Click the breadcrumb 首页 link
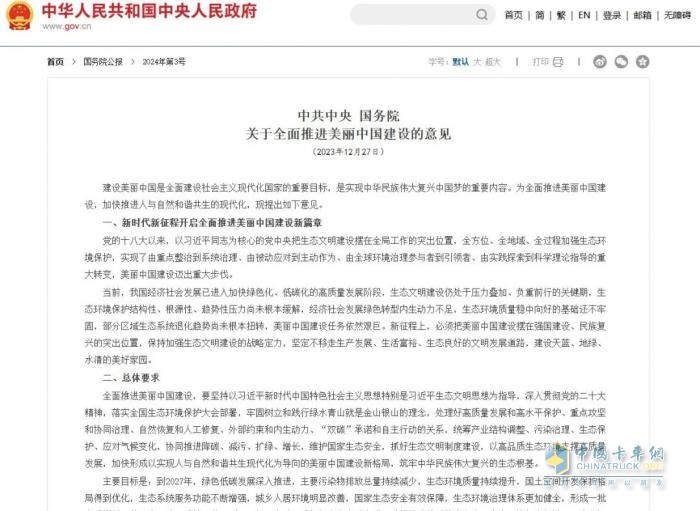The height and width of the screenshot is (511, 700). 55,62
